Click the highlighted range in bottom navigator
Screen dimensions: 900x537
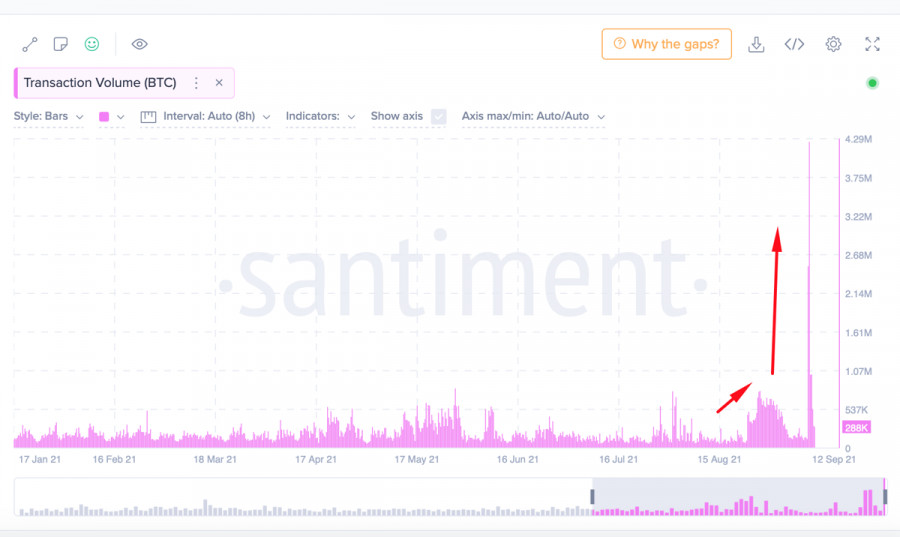pos(738,497)
